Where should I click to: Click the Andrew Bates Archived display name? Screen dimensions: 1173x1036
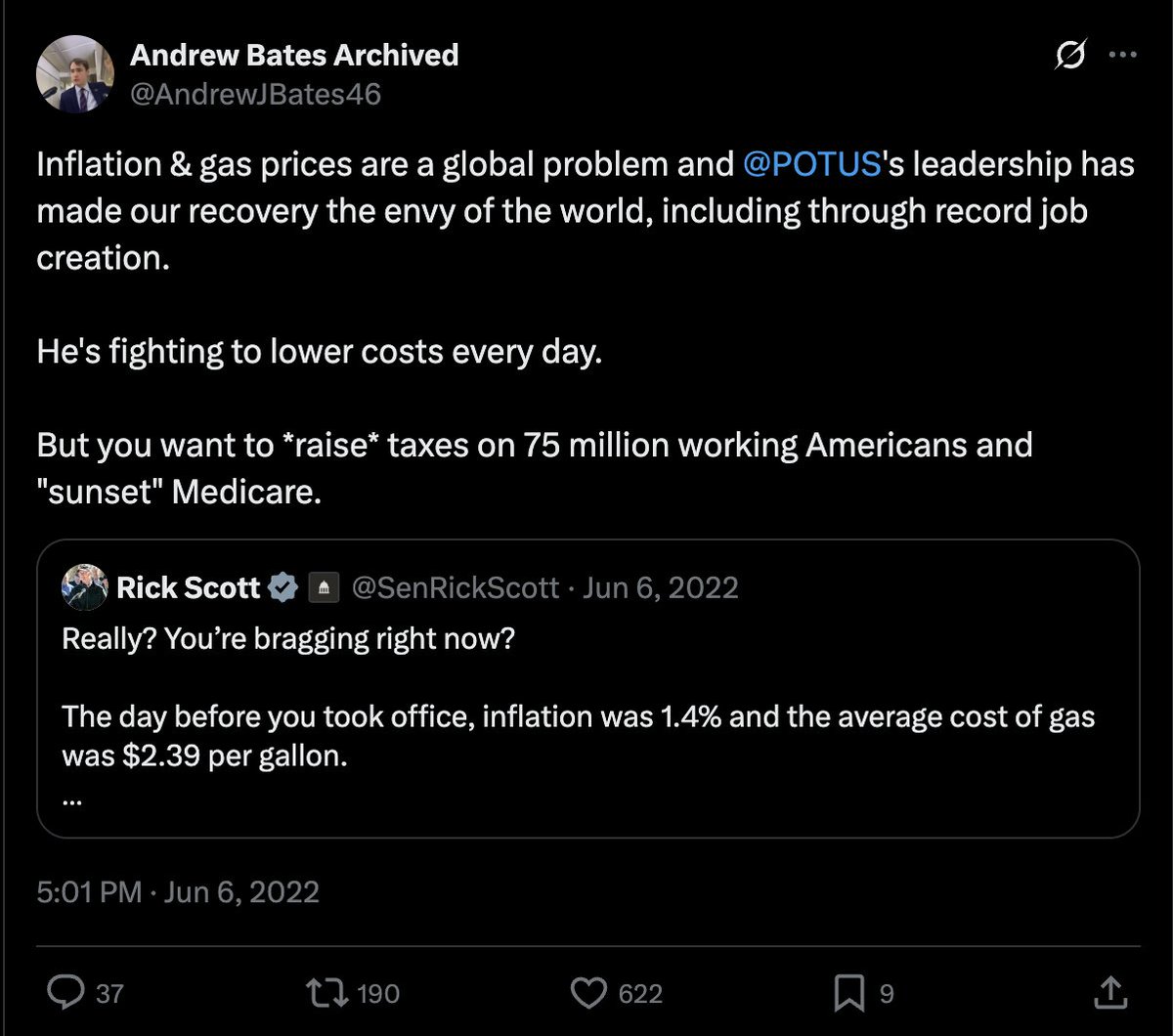(x=294, y=55)
